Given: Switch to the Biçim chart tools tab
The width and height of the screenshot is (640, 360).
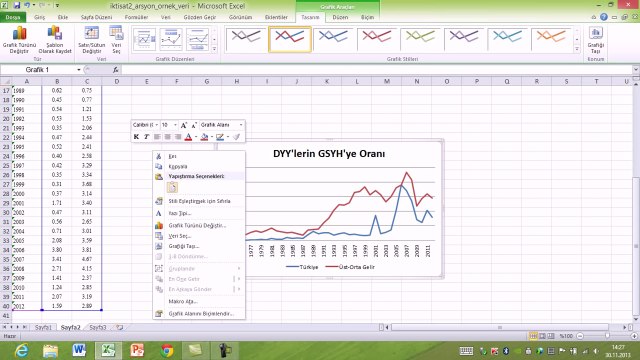Looking at the screenshot, I should click(x=367, y=17).
